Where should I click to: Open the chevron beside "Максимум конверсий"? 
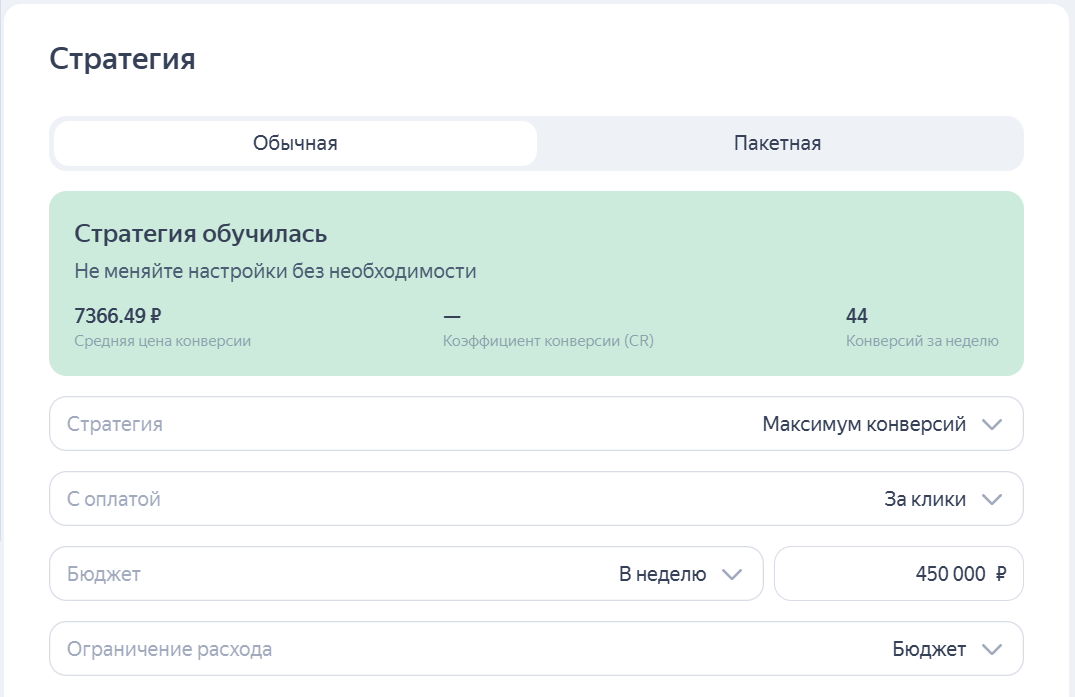pyautogui.click(x=993, y=424)
